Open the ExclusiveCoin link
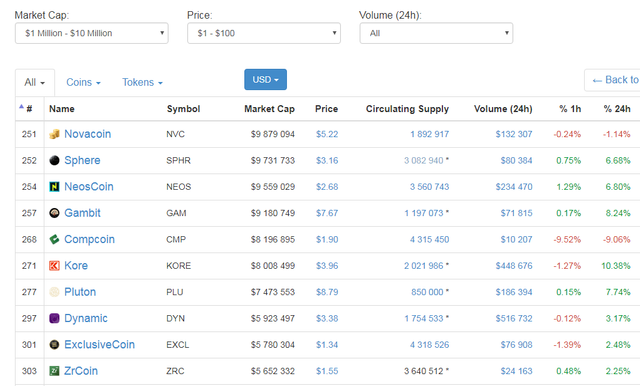 point(100,345)
